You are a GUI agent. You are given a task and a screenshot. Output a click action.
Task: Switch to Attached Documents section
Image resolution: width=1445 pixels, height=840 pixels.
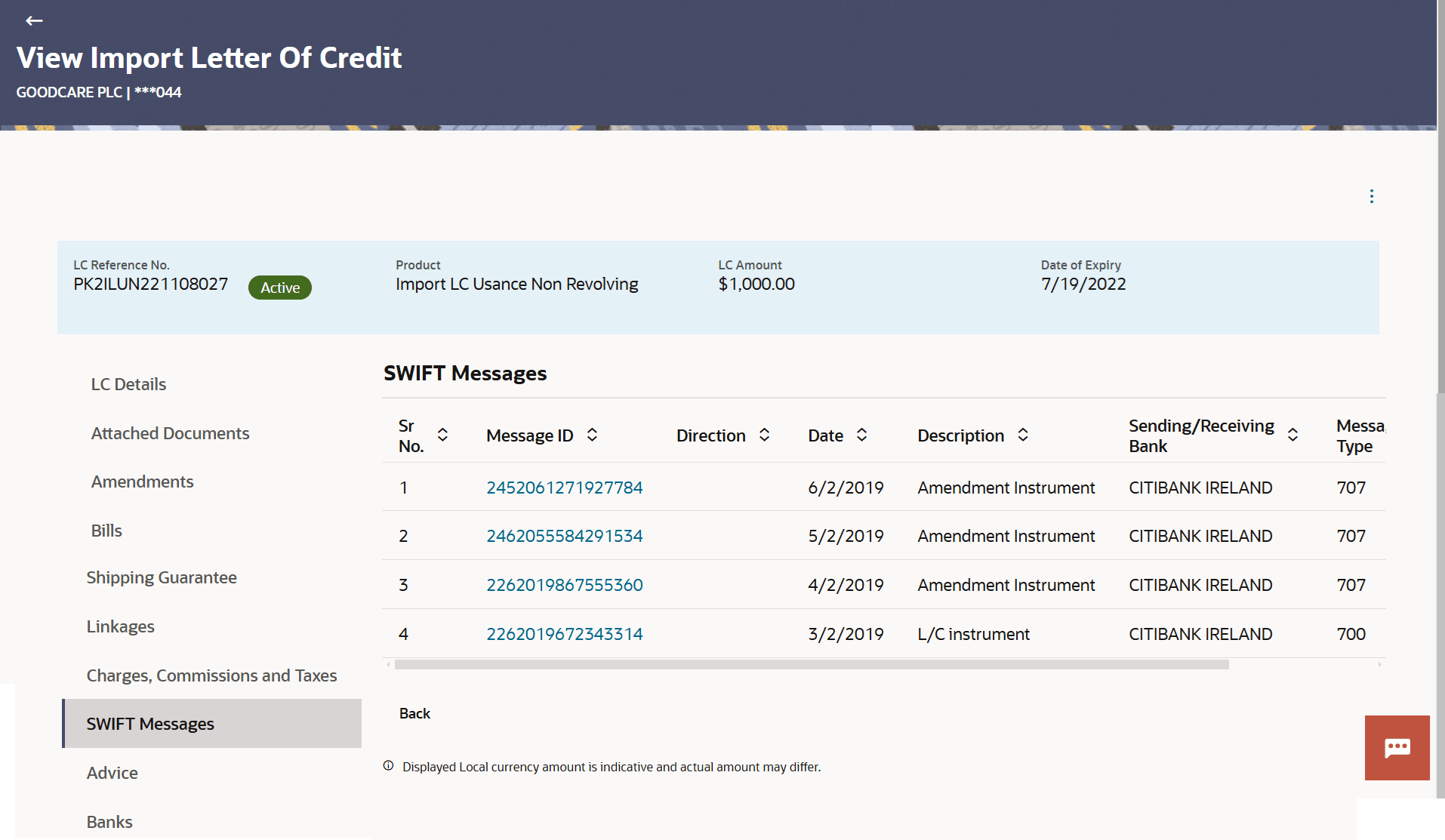tap(170, 433)
